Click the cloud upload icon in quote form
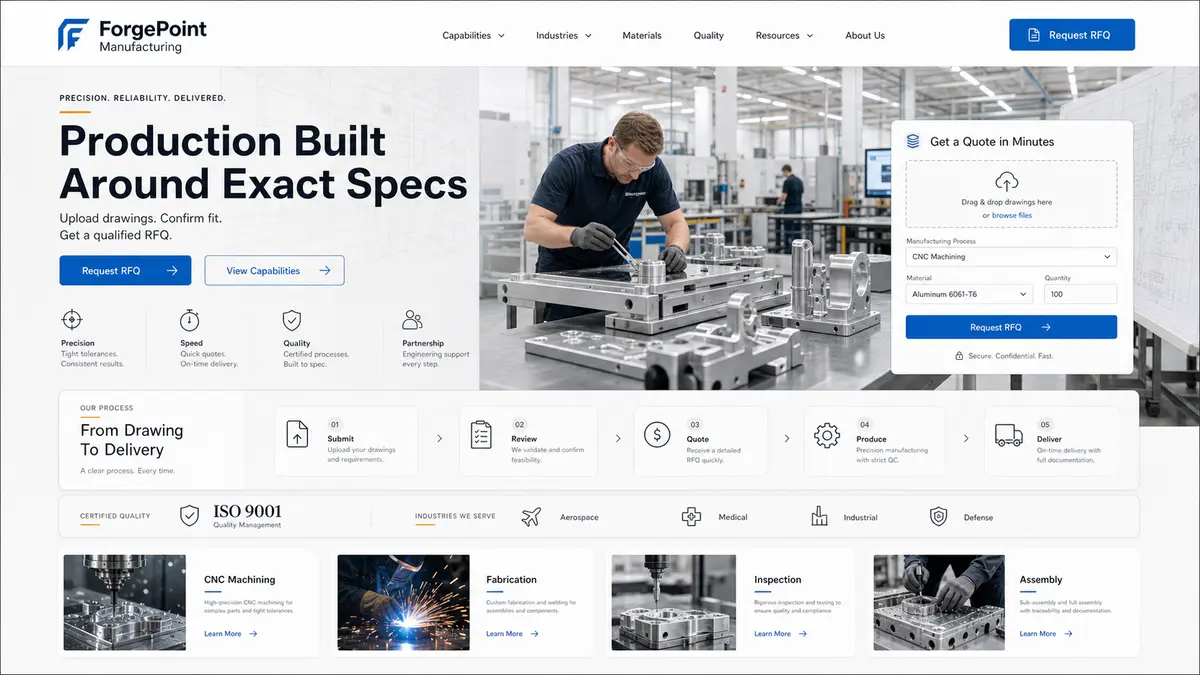This screenshot has height=675, width=1200. (1007, 182)
